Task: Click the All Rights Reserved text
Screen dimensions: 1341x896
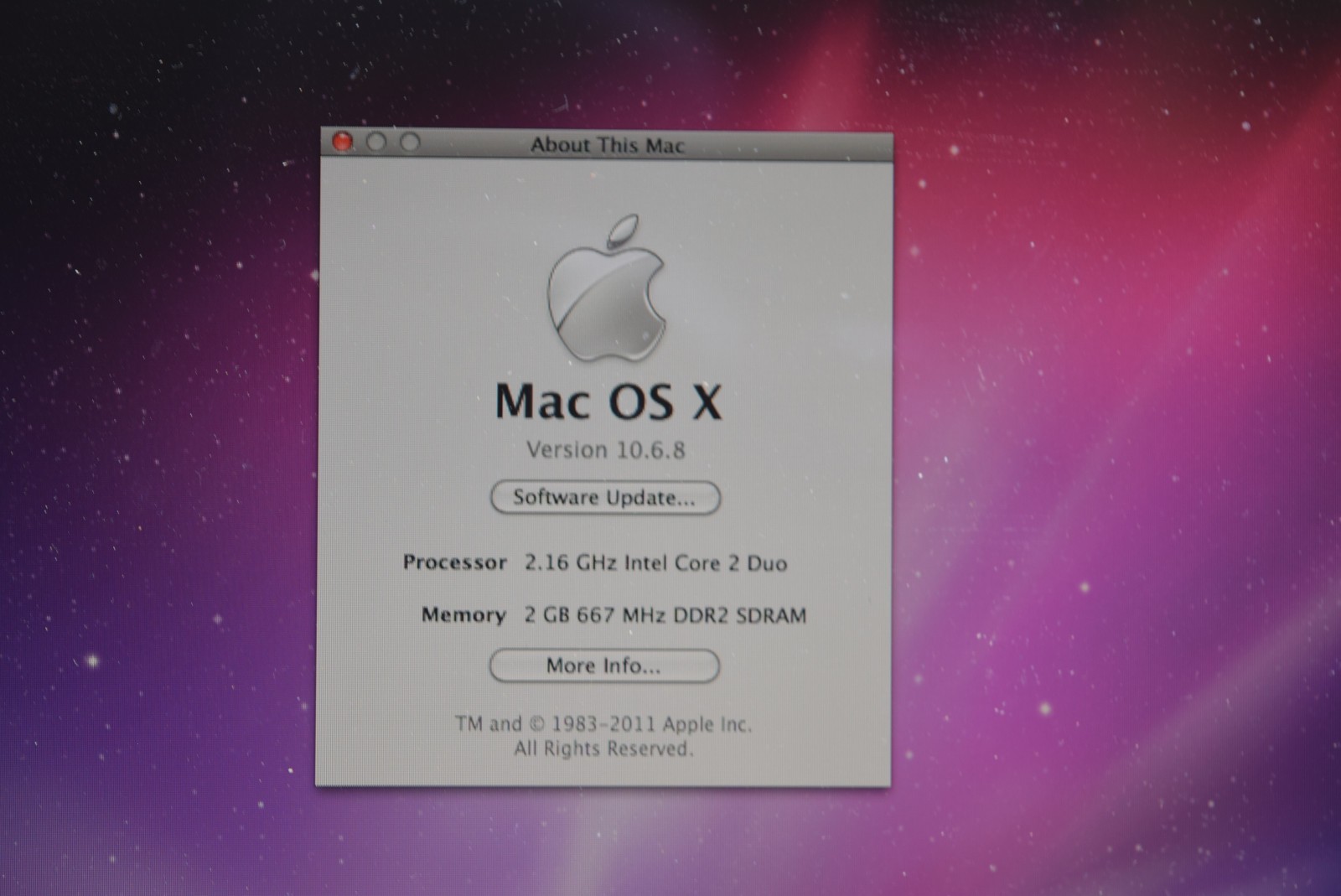Action: click(603, 748)
